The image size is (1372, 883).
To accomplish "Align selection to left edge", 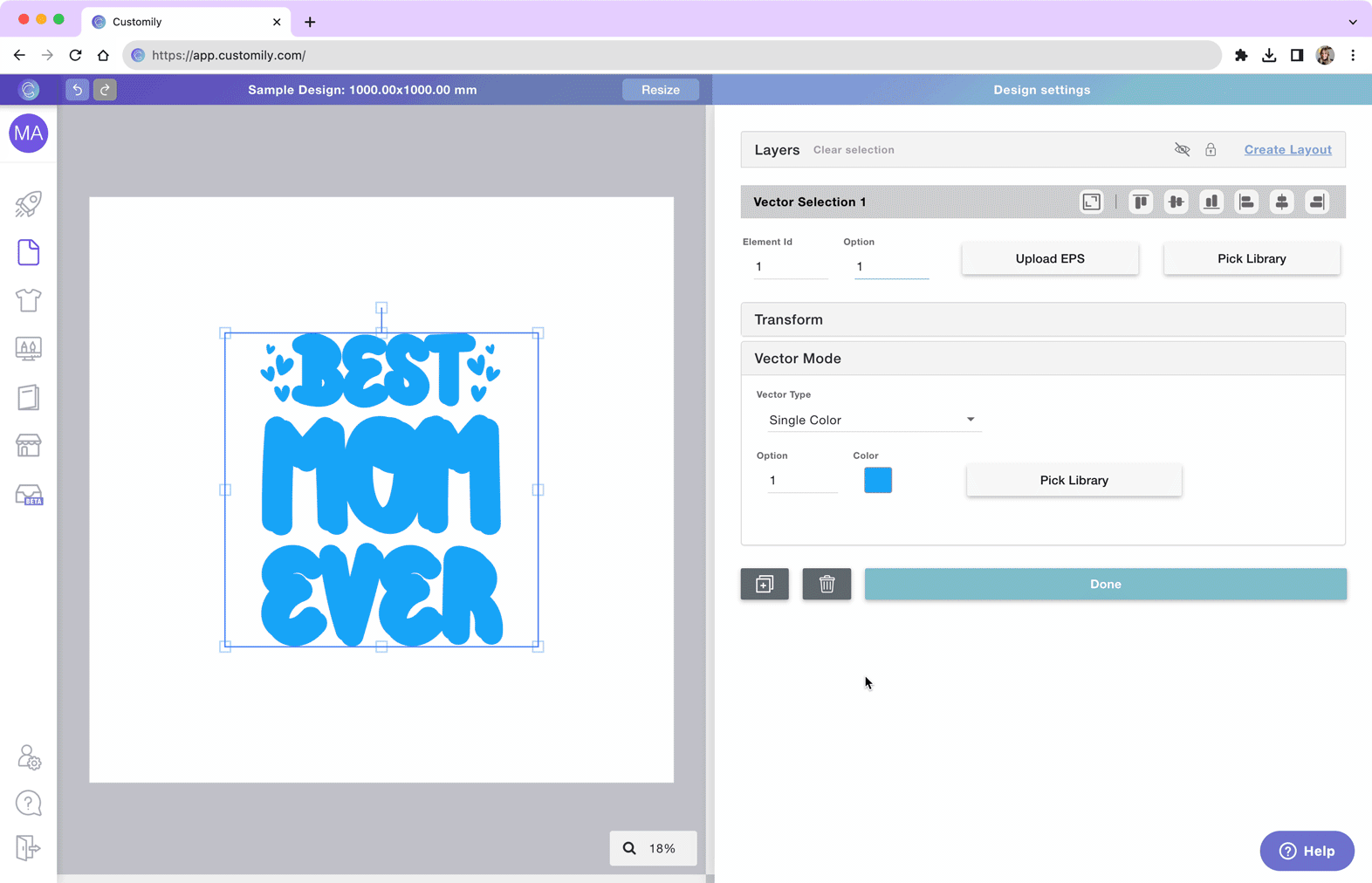I will click(1246, 202).
